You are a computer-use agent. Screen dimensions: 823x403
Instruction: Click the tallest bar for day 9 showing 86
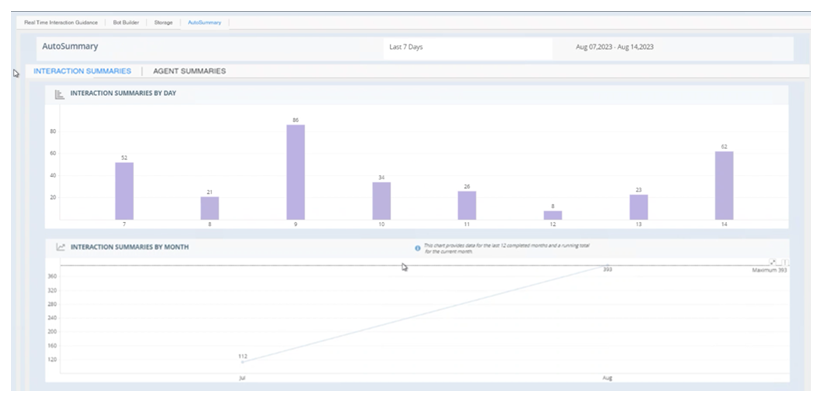coord(296,172)
